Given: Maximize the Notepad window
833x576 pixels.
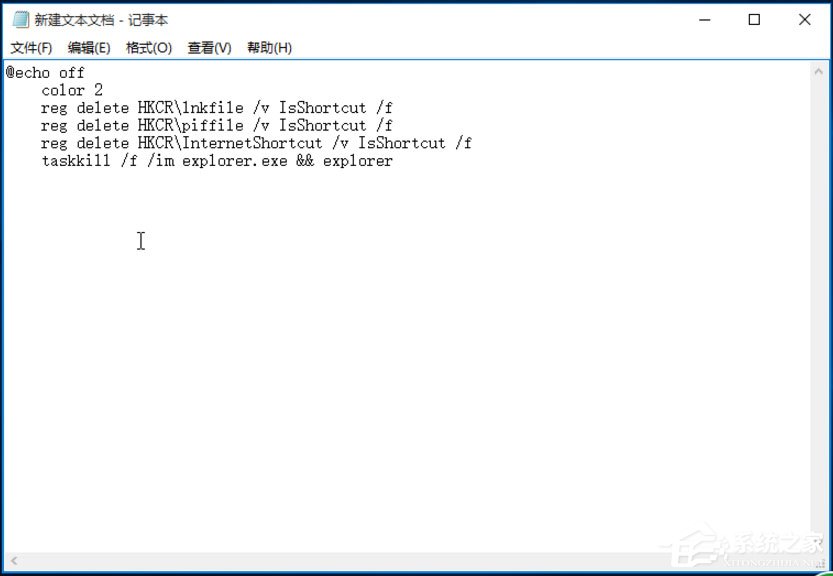Looking at the screenshot, I should pyautogui.click(x=753, y=19).
